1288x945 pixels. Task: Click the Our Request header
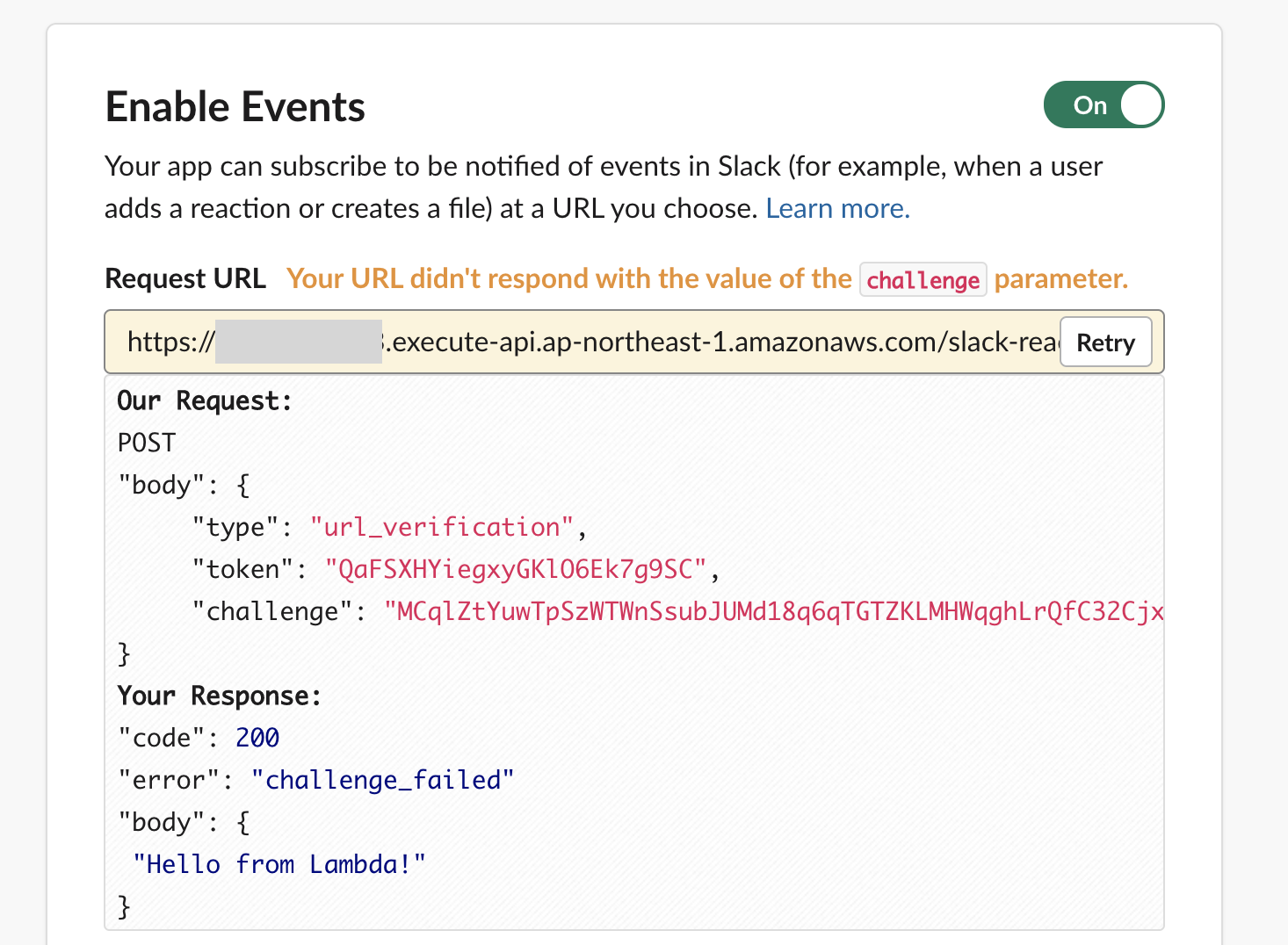[204, 401]
